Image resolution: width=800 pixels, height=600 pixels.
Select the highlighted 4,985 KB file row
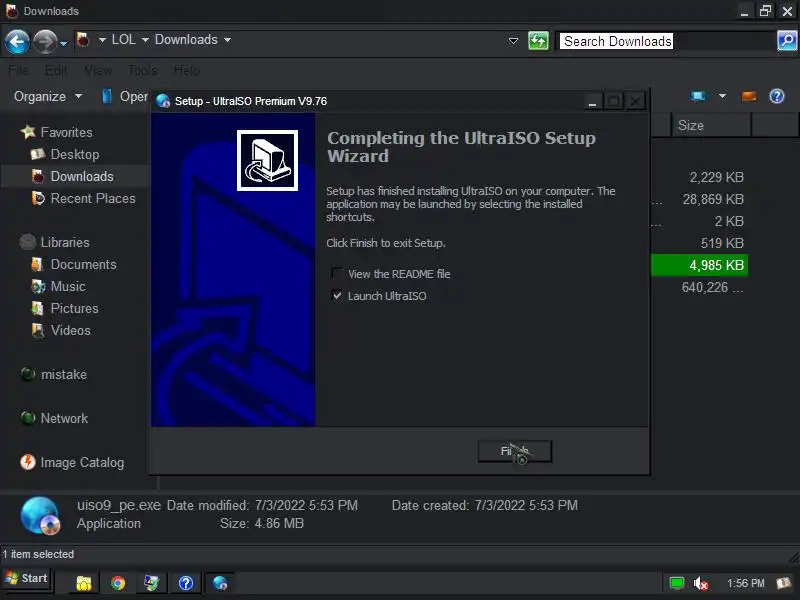tap(699, 265)
